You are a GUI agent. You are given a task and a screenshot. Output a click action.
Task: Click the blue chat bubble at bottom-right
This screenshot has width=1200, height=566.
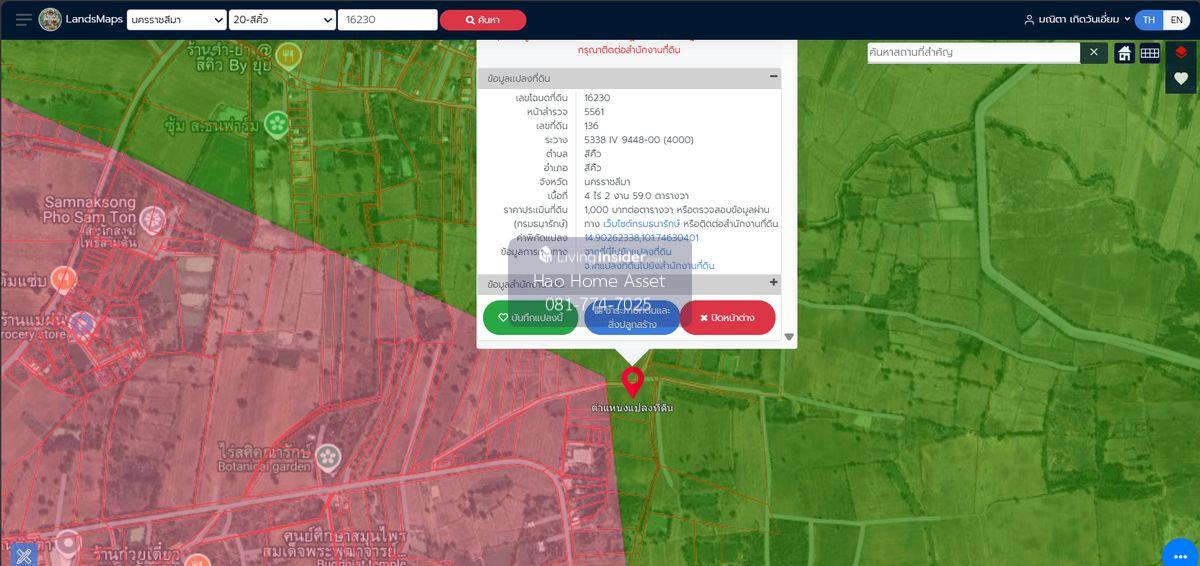tap(1180, 553)
